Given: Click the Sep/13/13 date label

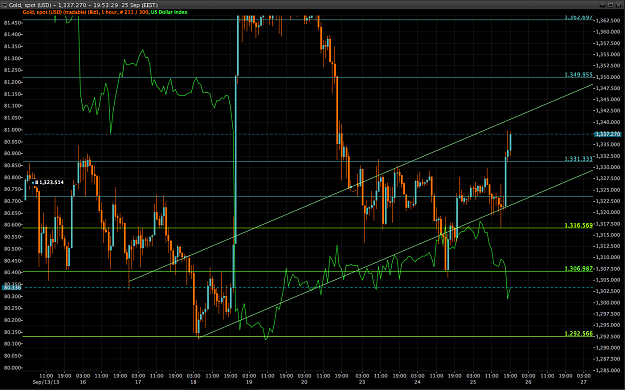Looking at the screenshot, I should click(x=46, y=382).
